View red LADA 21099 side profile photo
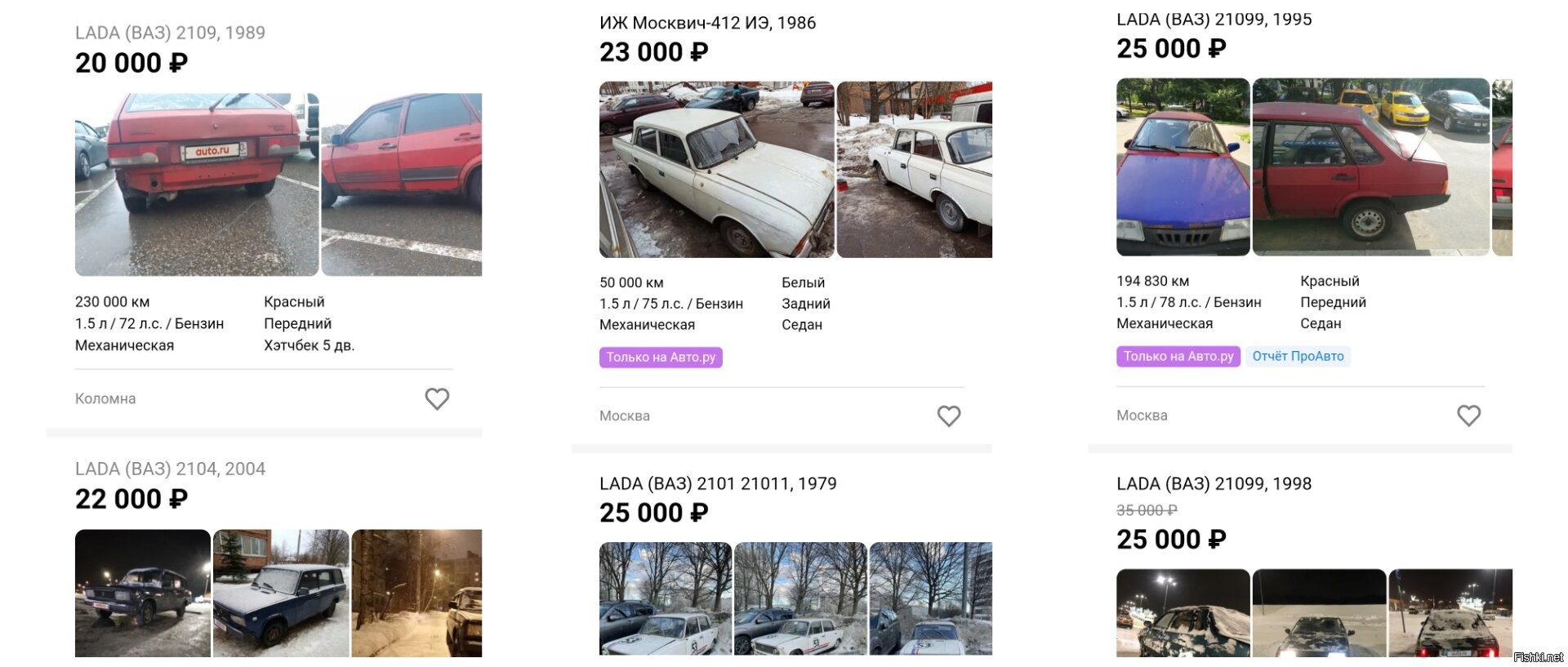 point(1370,167)
